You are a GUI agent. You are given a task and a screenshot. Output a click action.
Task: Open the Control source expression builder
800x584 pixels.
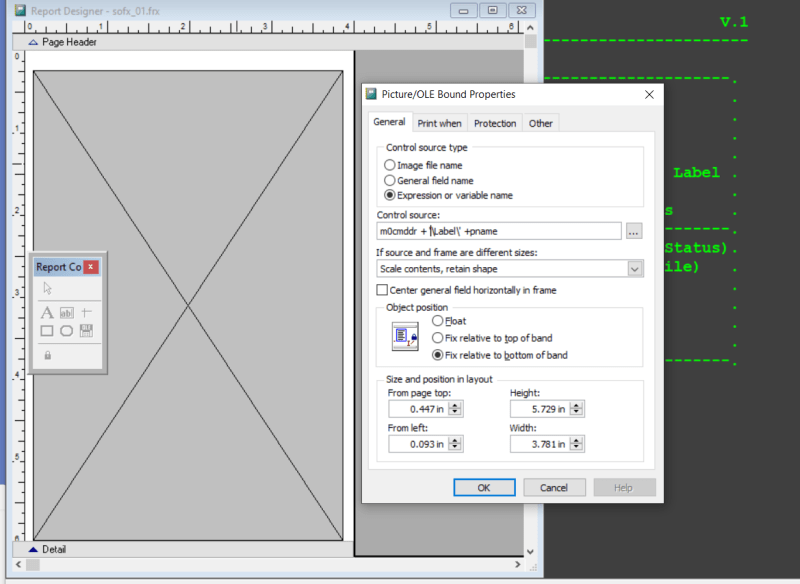[634, 231]
